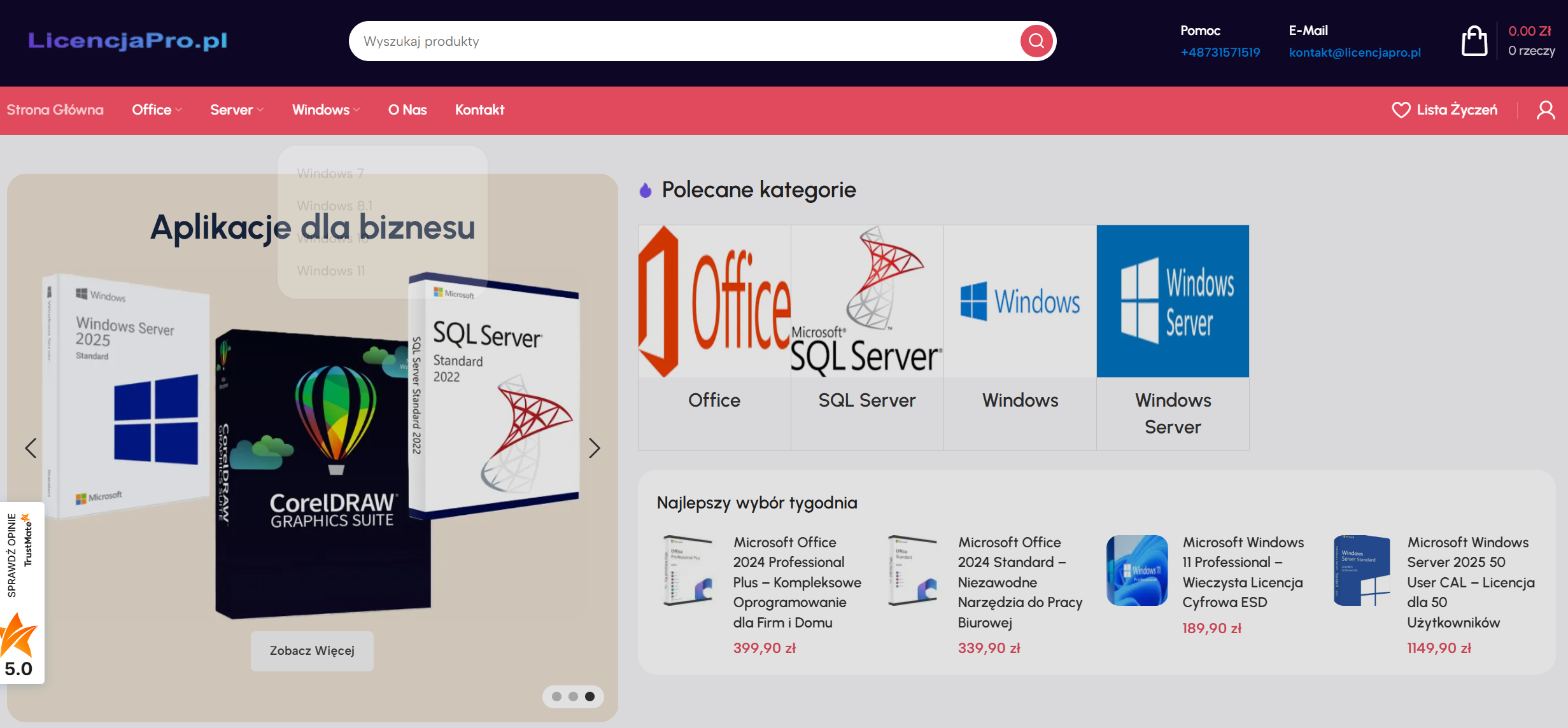Expand the Server dropdown menu
This screenshot has height=728, width=1568.
[x=236, y=110]
